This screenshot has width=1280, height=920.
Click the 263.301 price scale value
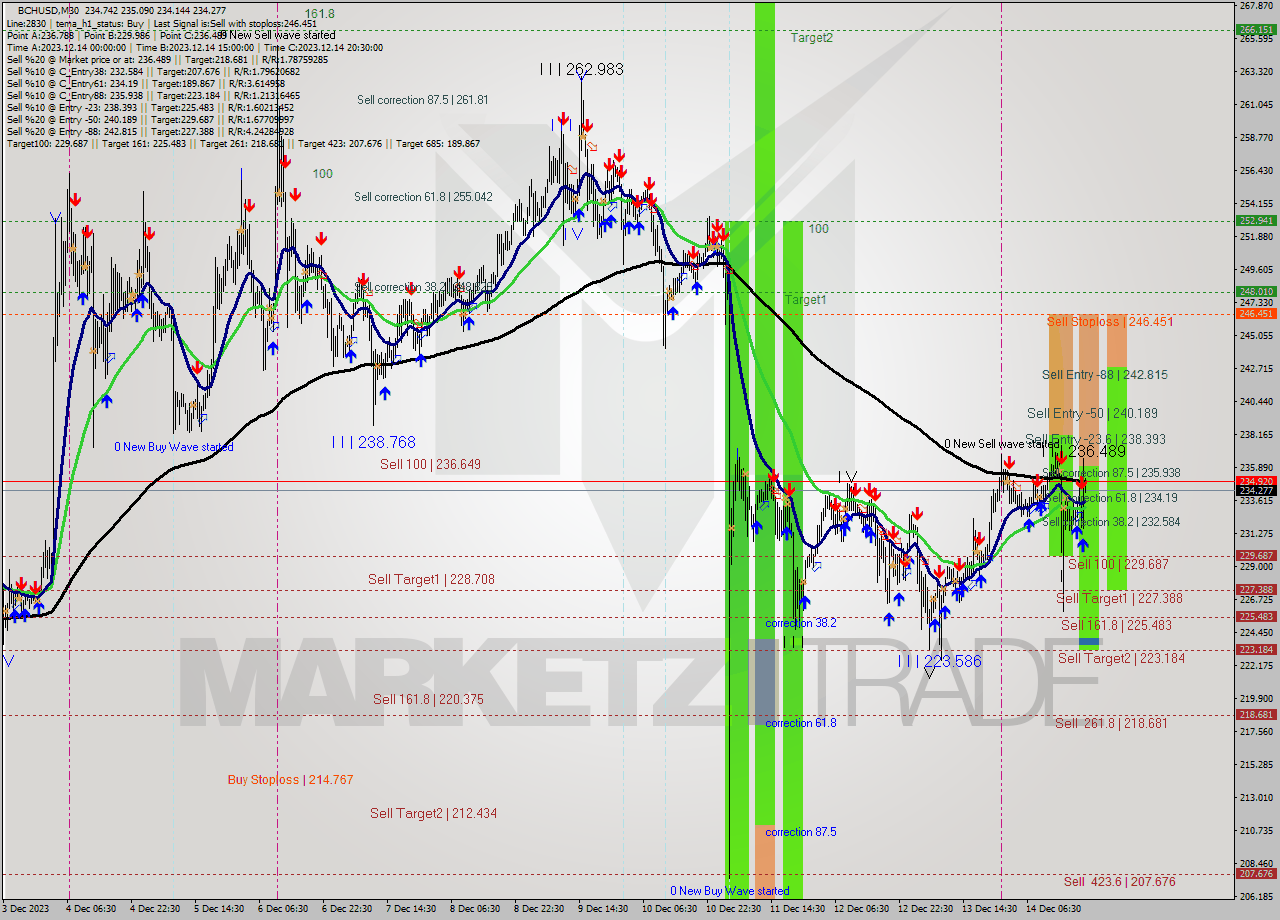1256,71
